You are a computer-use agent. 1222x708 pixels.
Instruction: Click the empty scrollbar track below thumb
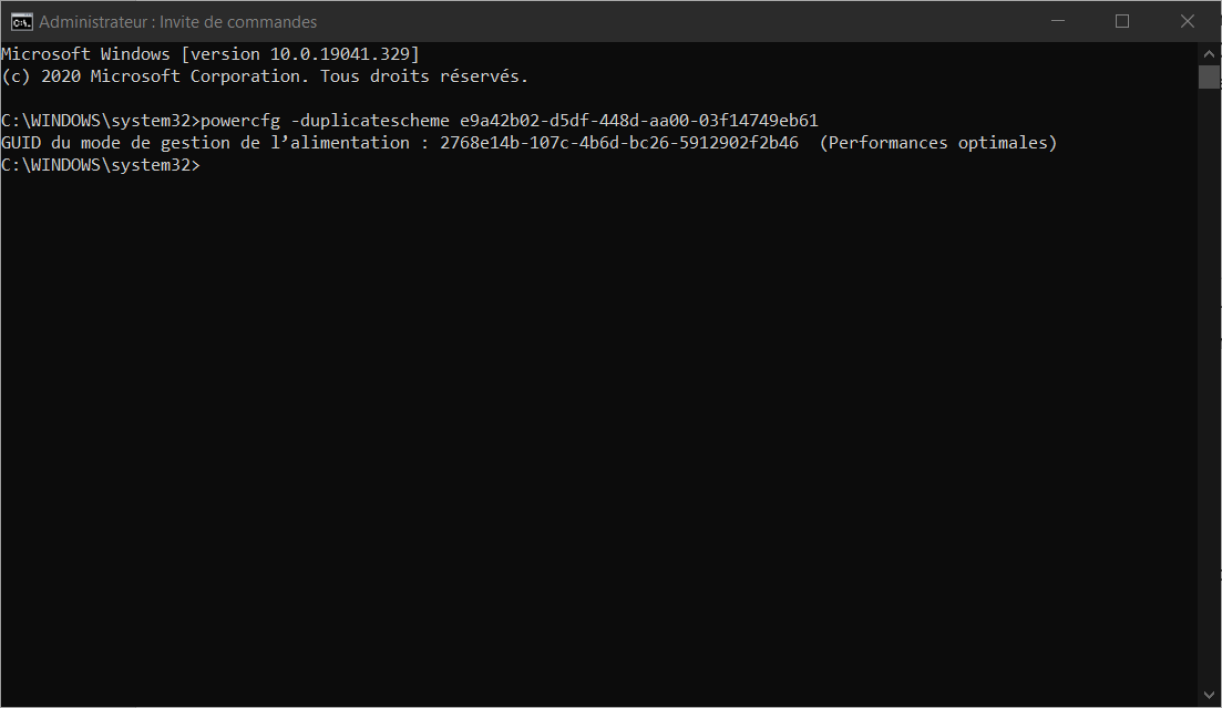pos(1209,400)
